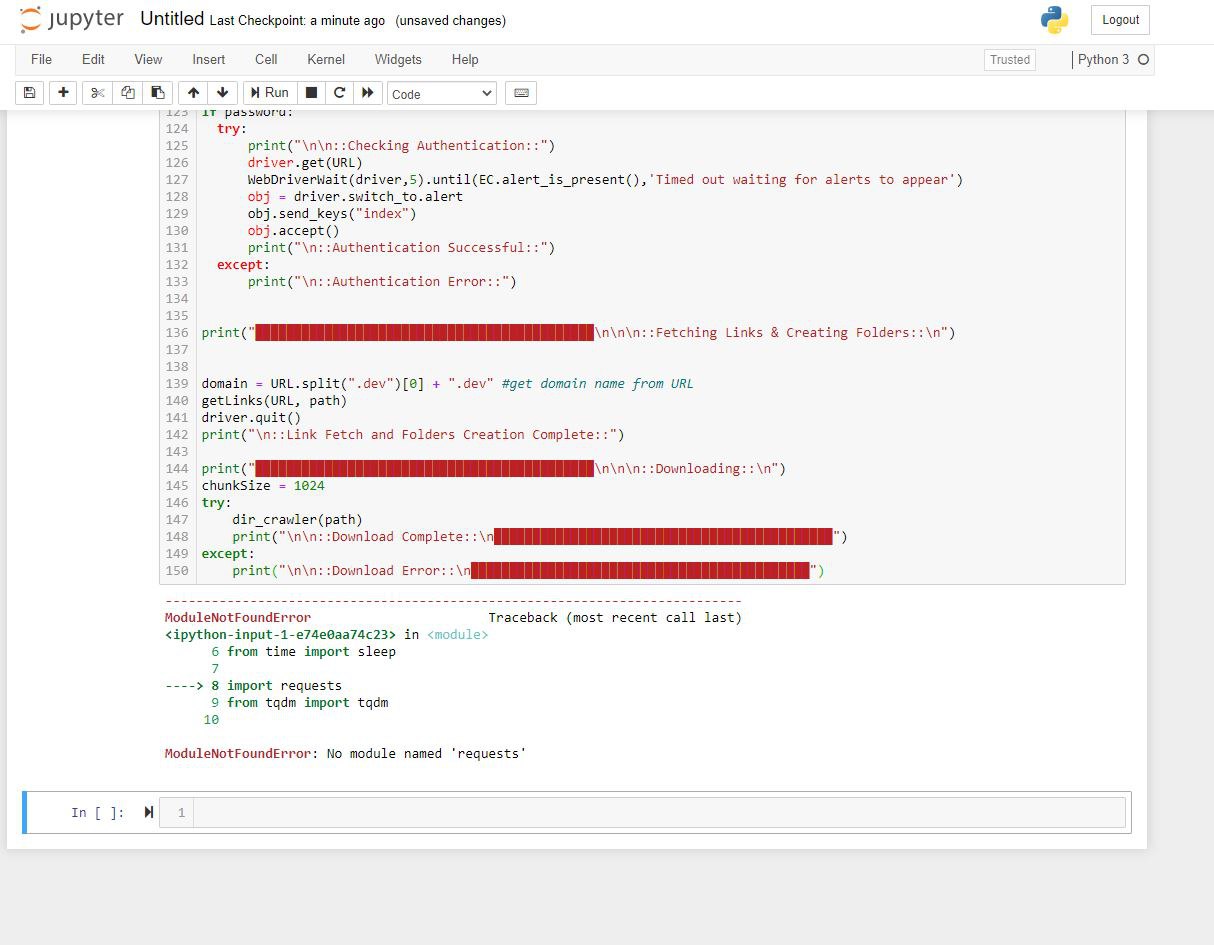The height and width of the screenshot is (945, 1214).
Task: Cut selected cells with scissors icon
Action: [x=97, y=93]
